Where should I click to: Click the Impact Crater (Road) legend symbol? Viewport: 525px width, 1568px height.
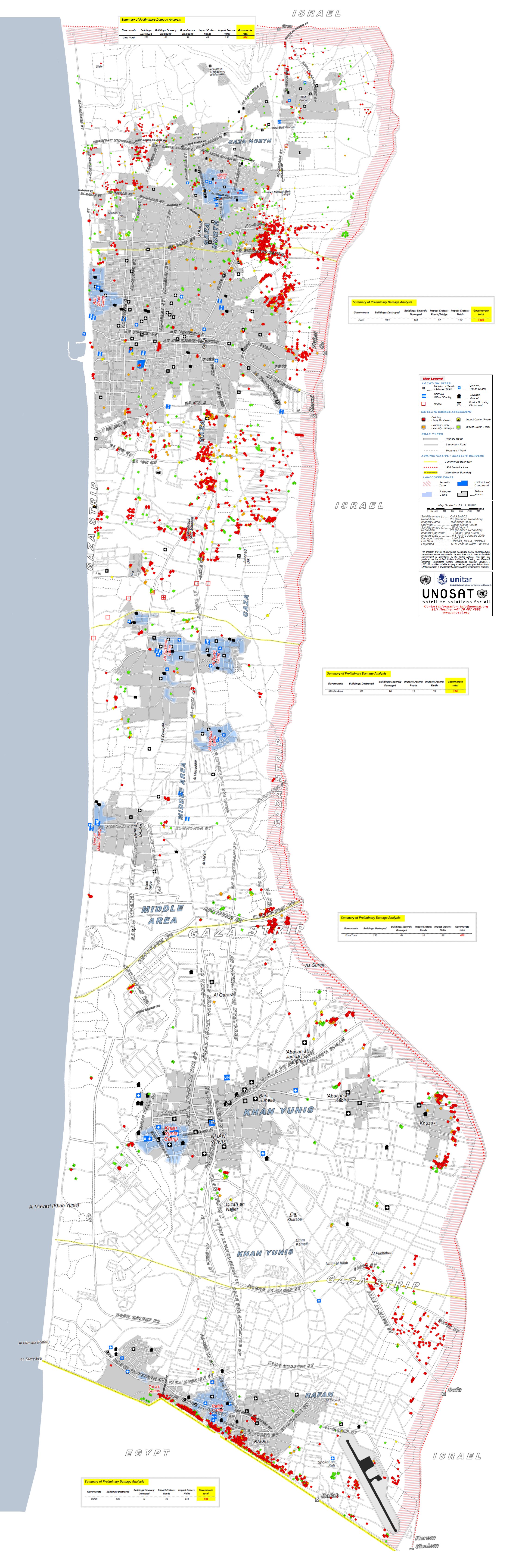[459, 419]
